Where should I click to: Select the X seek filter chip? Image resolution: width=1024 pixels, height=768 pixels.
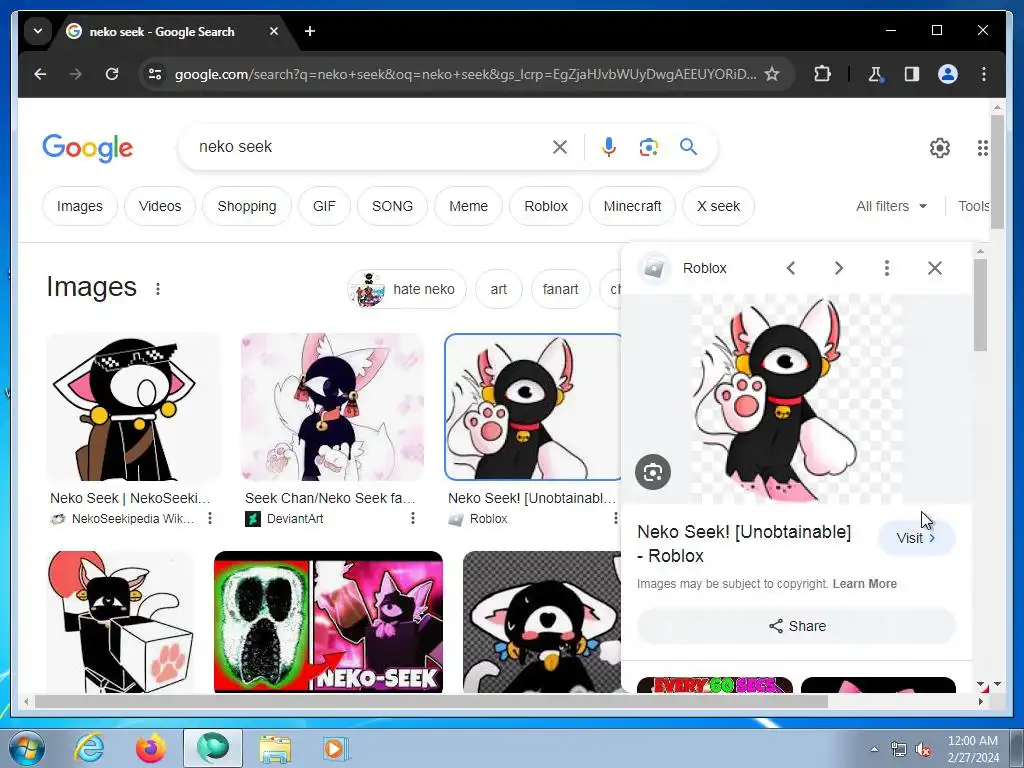pos(718,206)
